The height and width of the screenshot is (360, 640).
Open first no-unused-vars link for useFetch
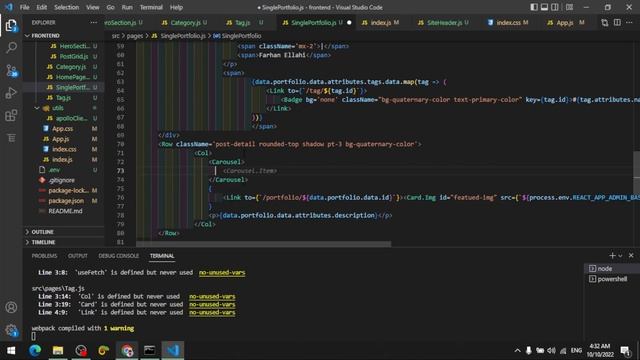click(x=222, y=273)
